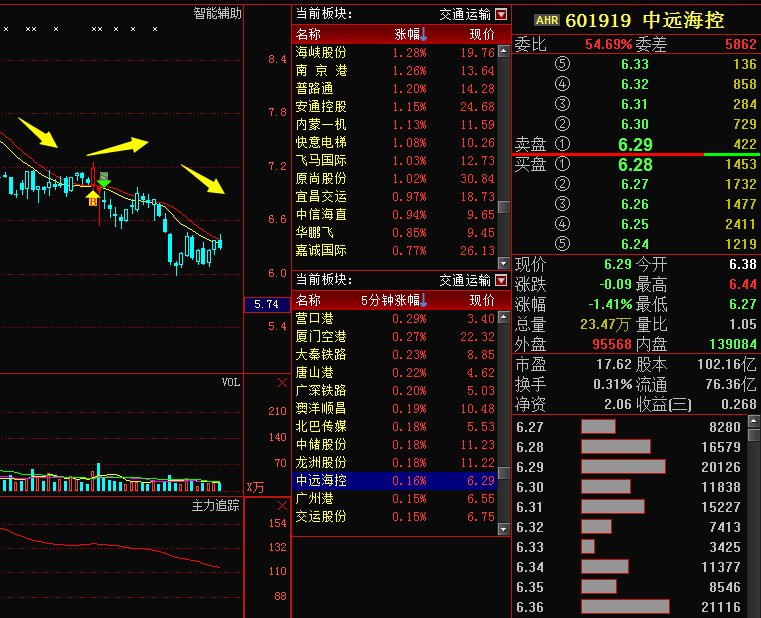Screen dimensions: 761x618
Task: Select 厦门空港 row
Action: click(x=395, y=336)
